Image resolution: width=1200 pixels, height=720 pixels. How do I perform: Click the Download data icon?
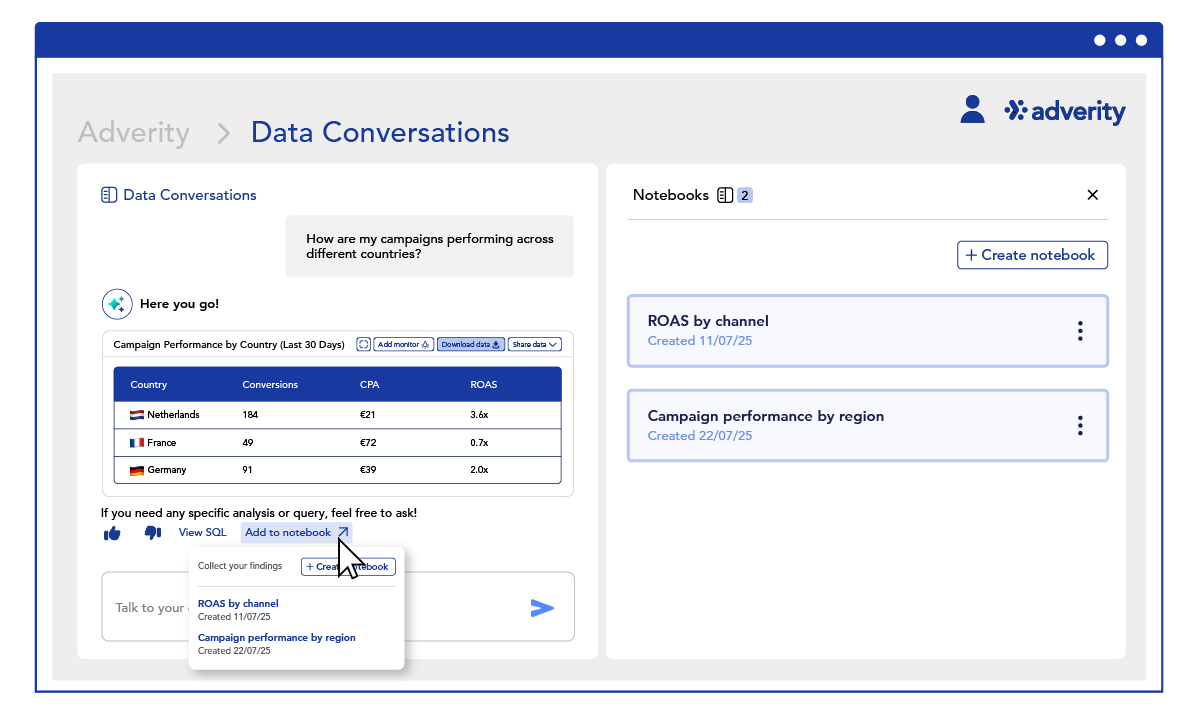pos(470,344)
